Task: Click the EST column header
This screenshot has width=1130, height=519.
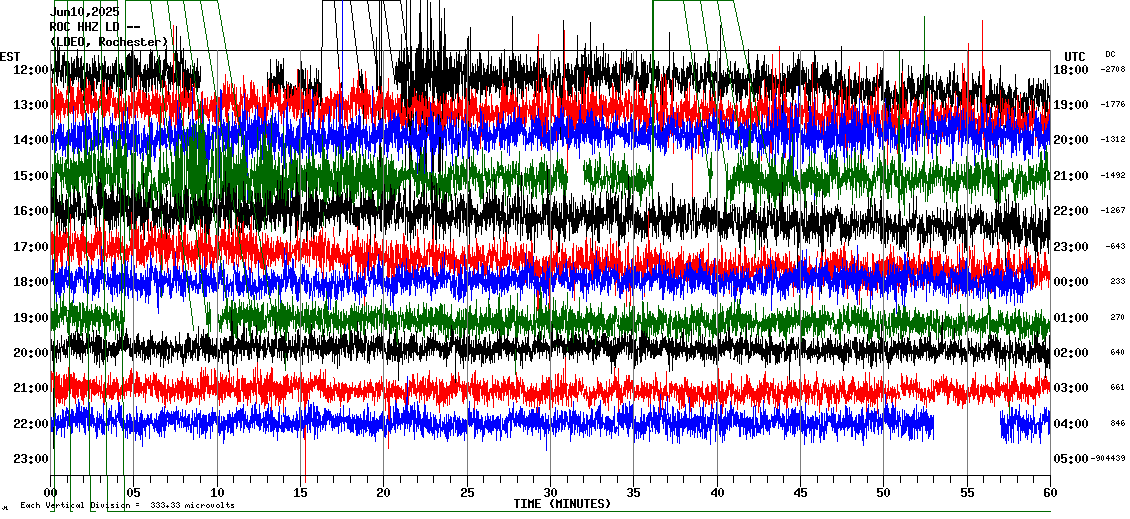Action: pos(10,56)
